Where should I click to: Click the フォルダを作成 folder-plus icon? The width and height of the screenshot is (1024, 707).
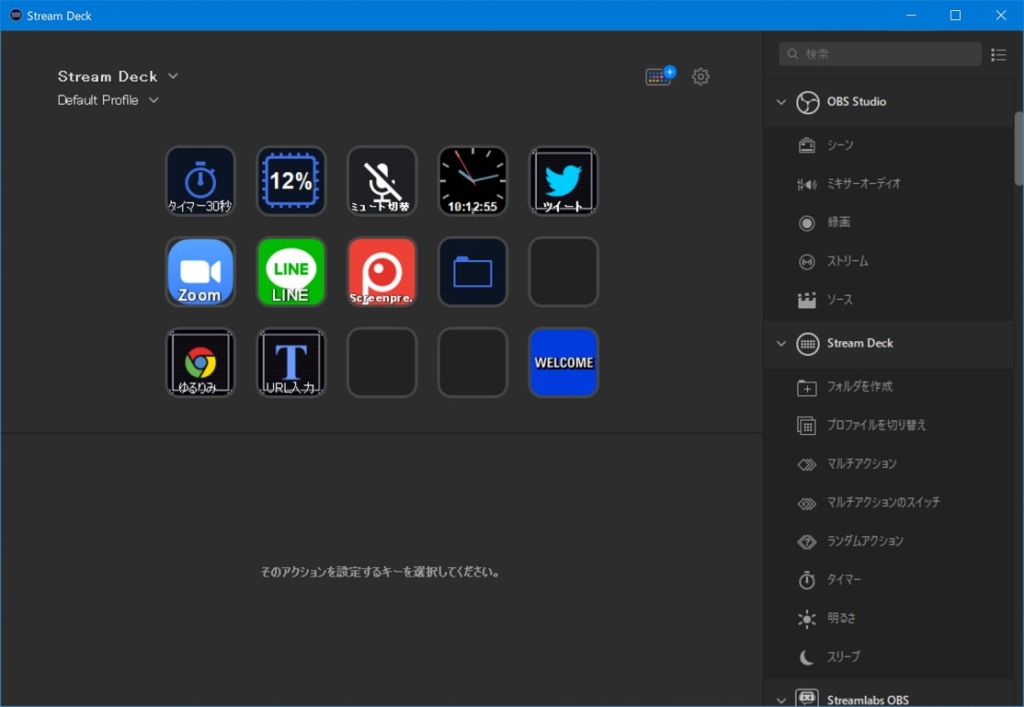click(807, 387)
